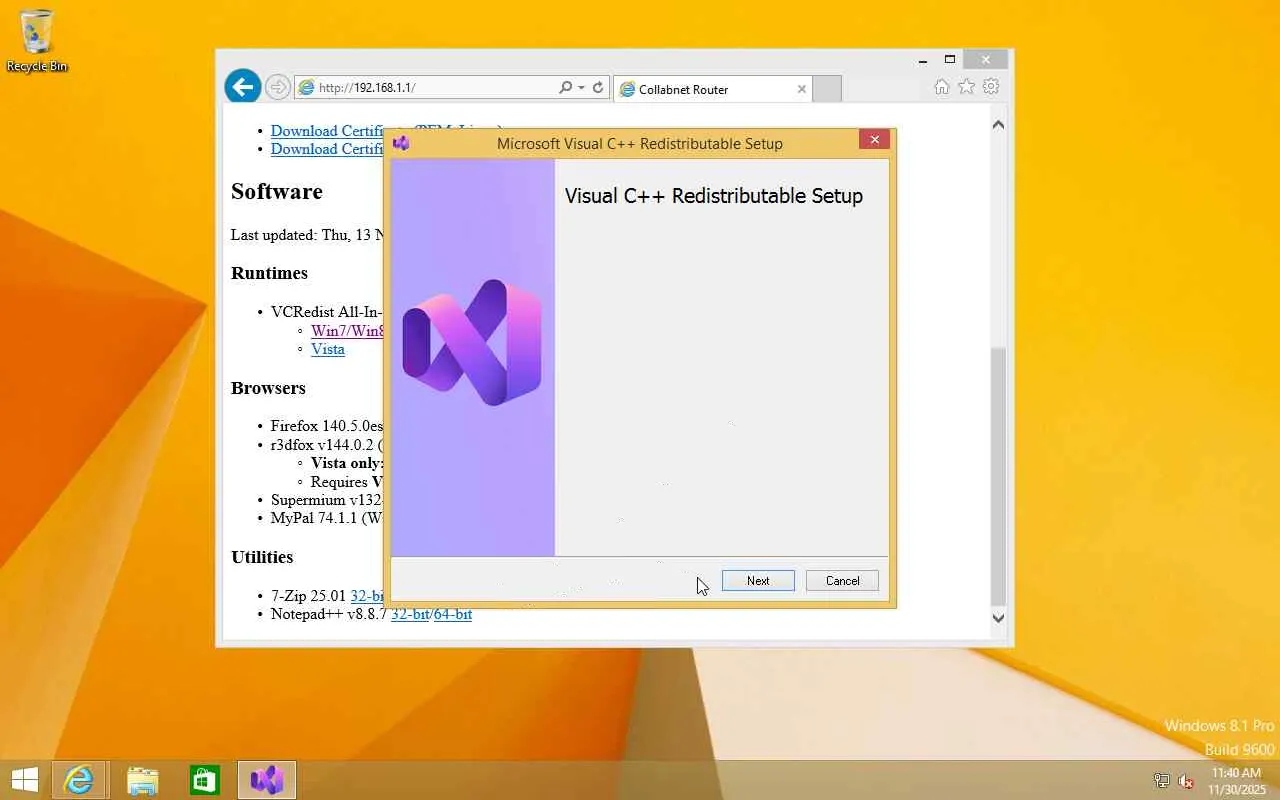This screenshot has height=800, width=1280.
Task: Open the Internet Explorer Tools gear
Action: click(991, 87)
